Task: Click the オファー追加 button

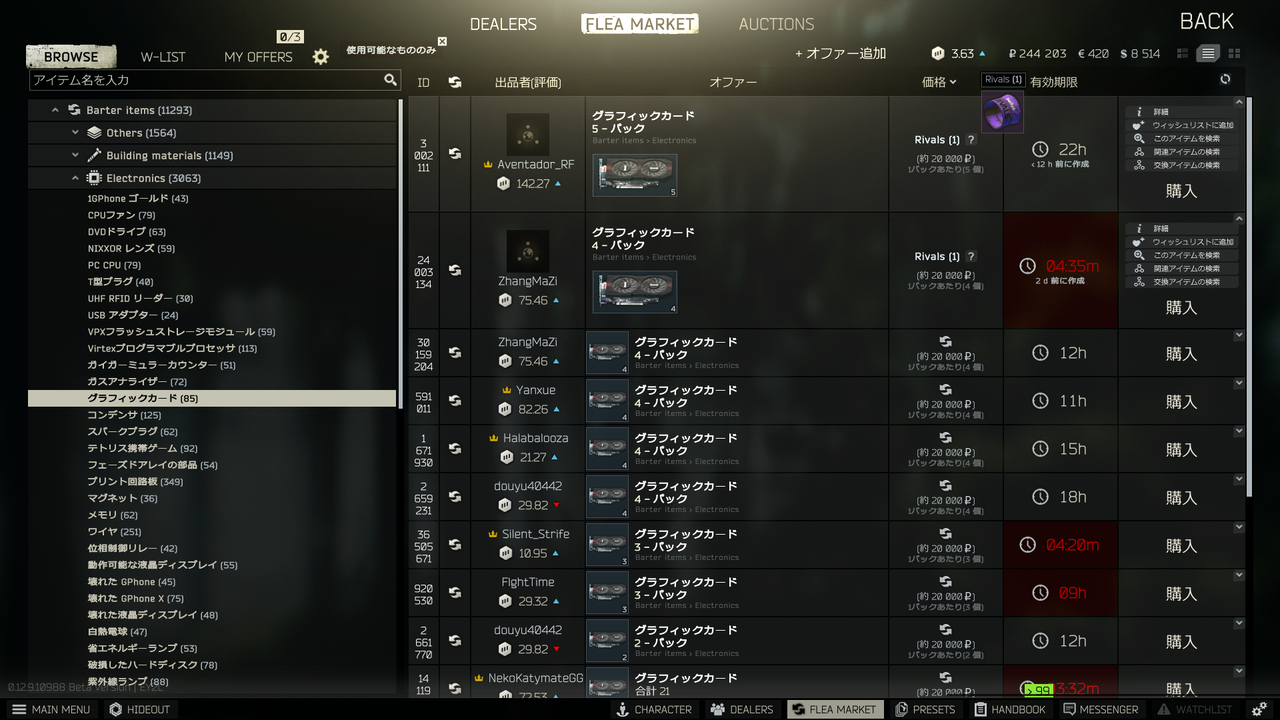Action: click(x=840, y=54)
